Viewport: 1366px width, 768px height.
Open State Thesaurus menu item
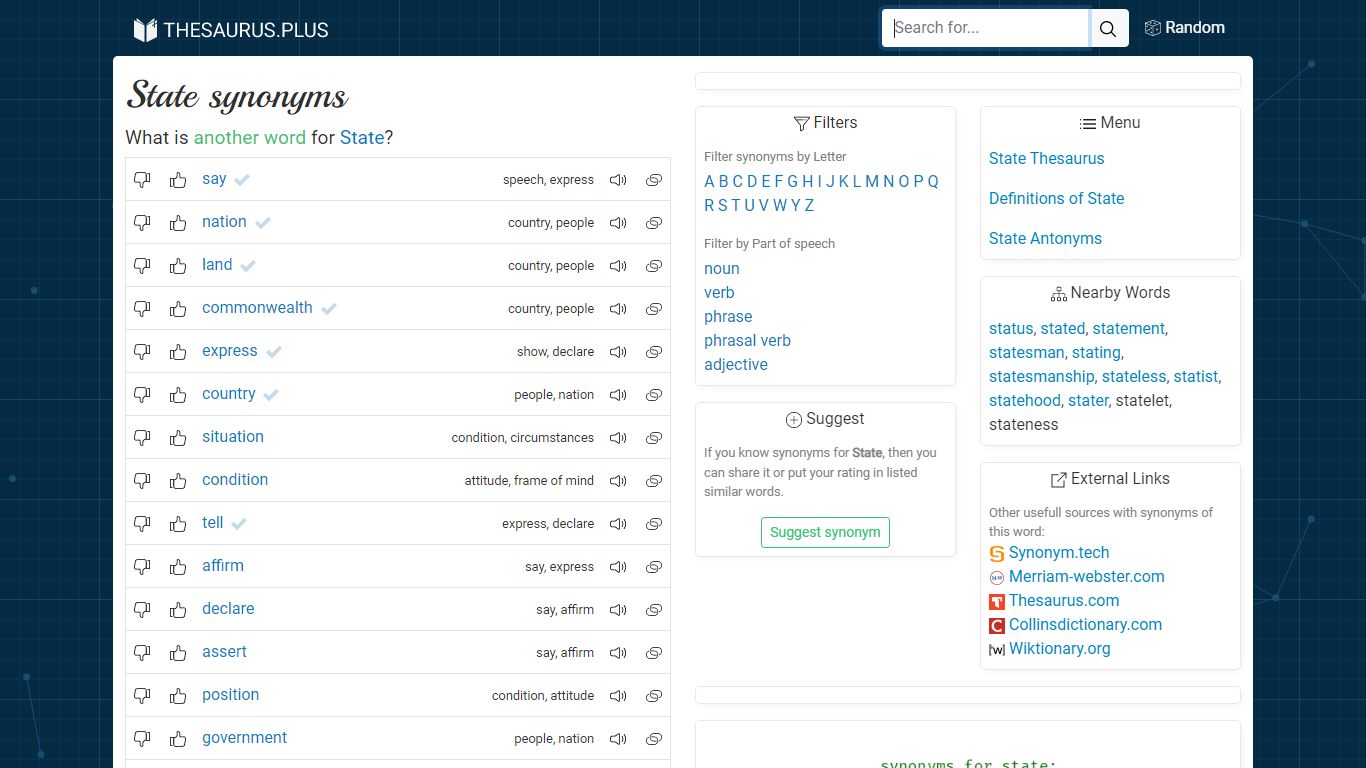pos(1046,158)
